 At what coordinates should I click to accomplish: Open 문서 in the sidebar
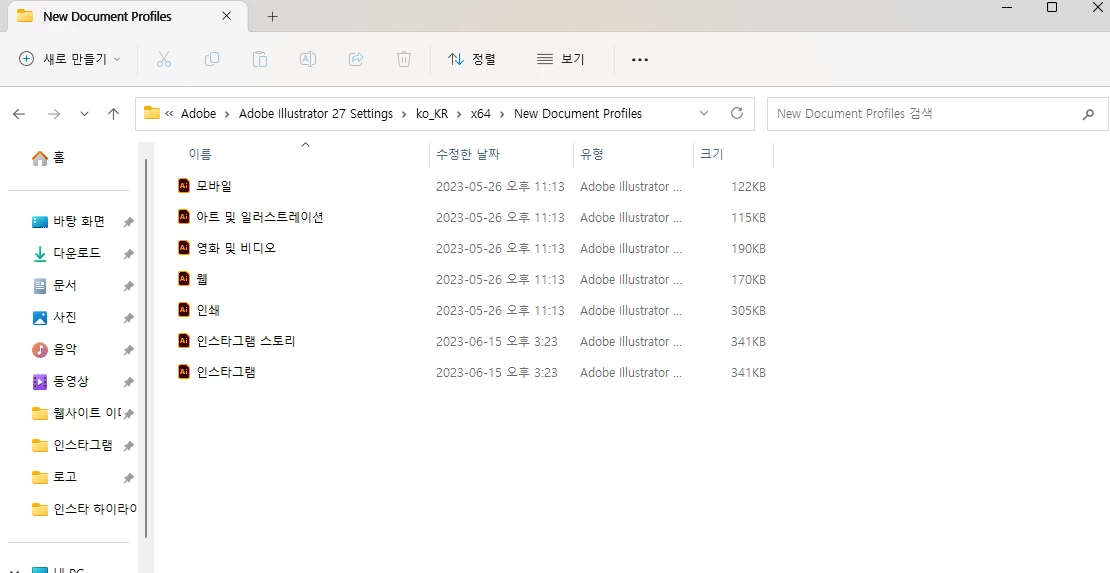[55, 285]
